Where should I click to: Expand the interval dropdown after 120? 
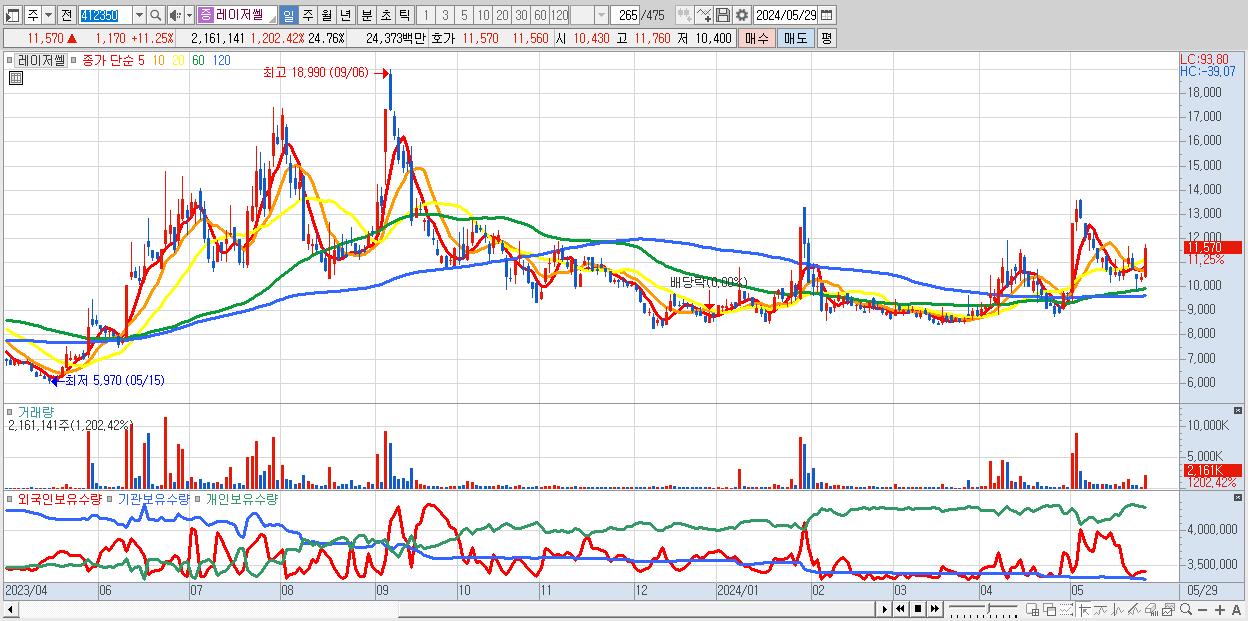(x=601, y=16)
